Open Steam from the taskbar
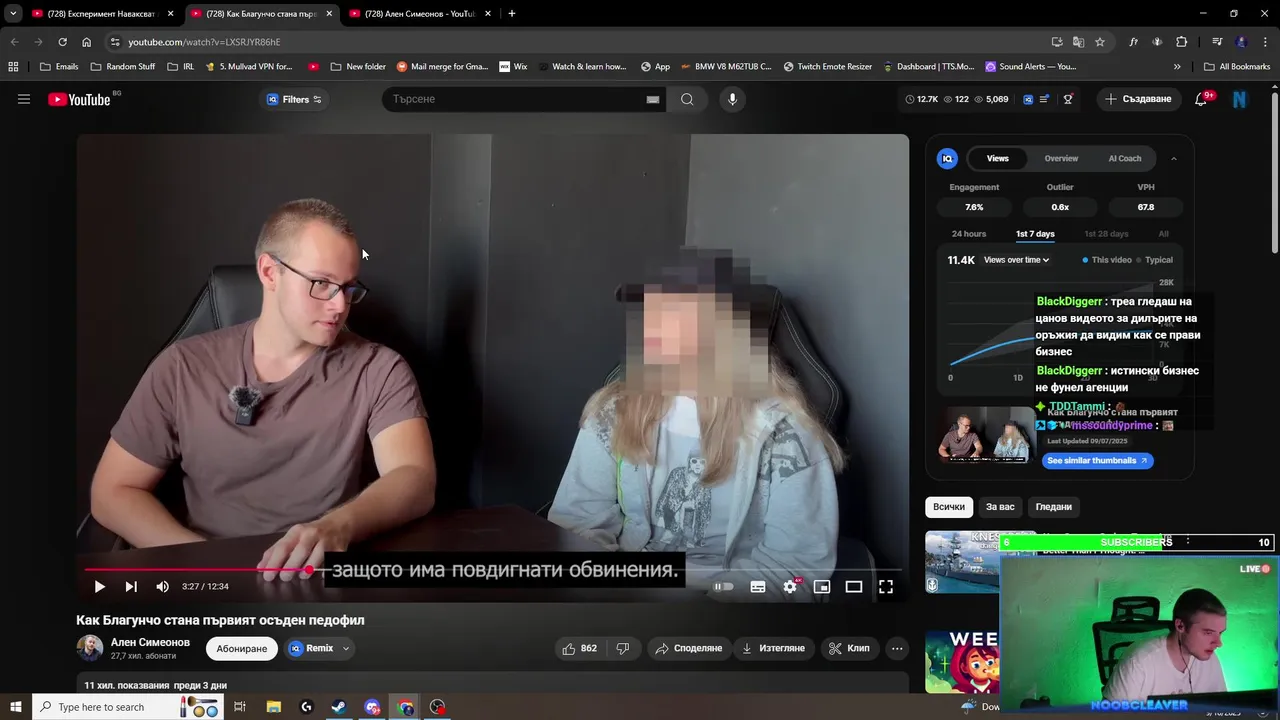The image size is (1280, 720). click(x=339, y=707)
